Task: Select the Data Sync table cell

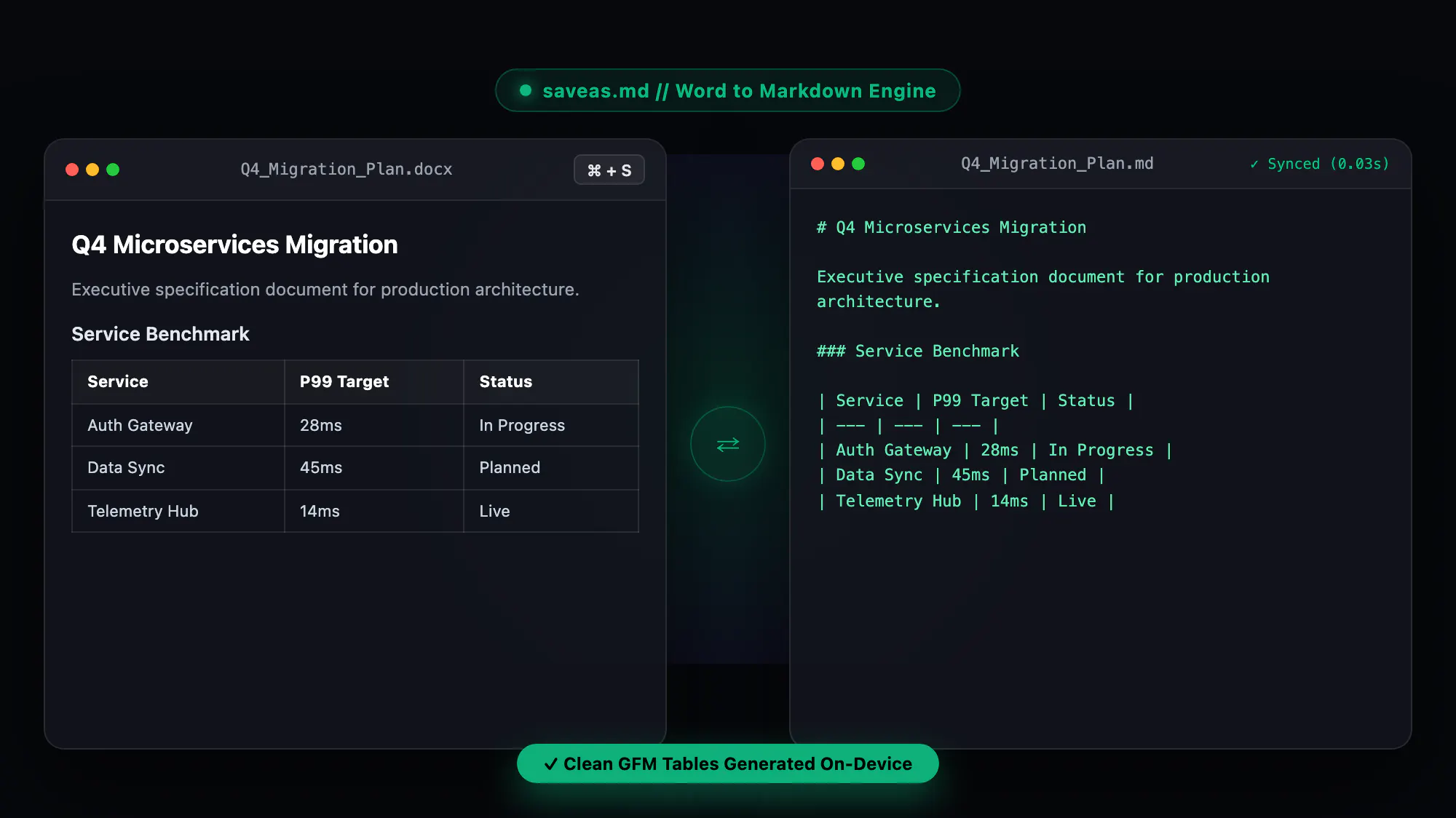Action: coord(178,468)
